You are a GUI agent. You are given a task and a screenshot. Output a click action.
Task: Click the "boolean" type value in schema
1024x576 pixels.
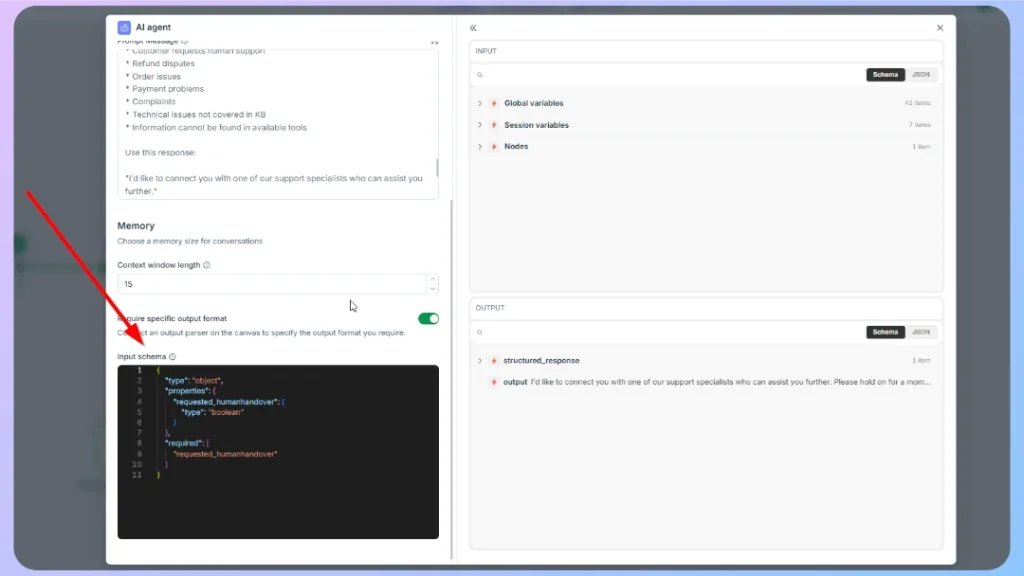point(226,412)
